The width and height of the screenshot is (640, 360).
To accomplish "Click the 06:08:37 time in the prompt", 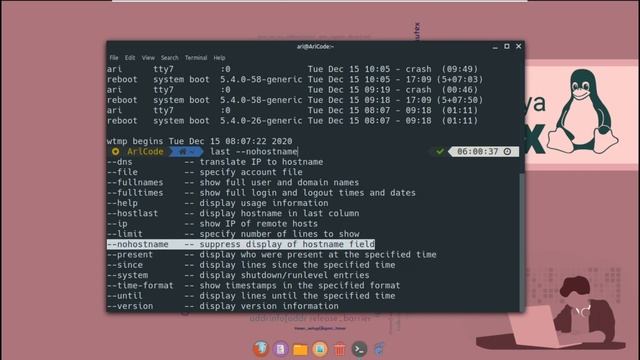I will point(478,152).
